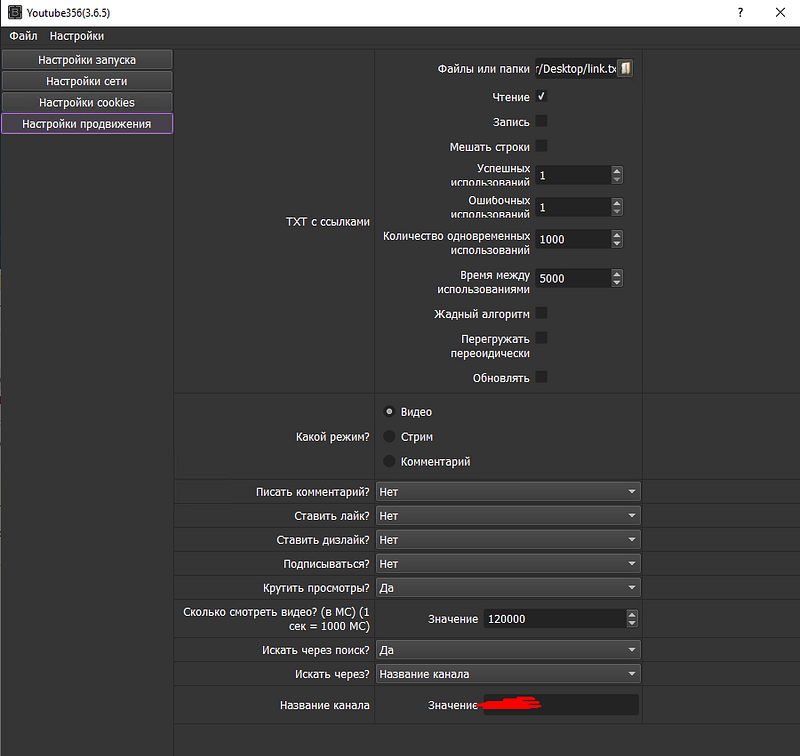Open the Ставить лайк dropdown

coord(508,516)
